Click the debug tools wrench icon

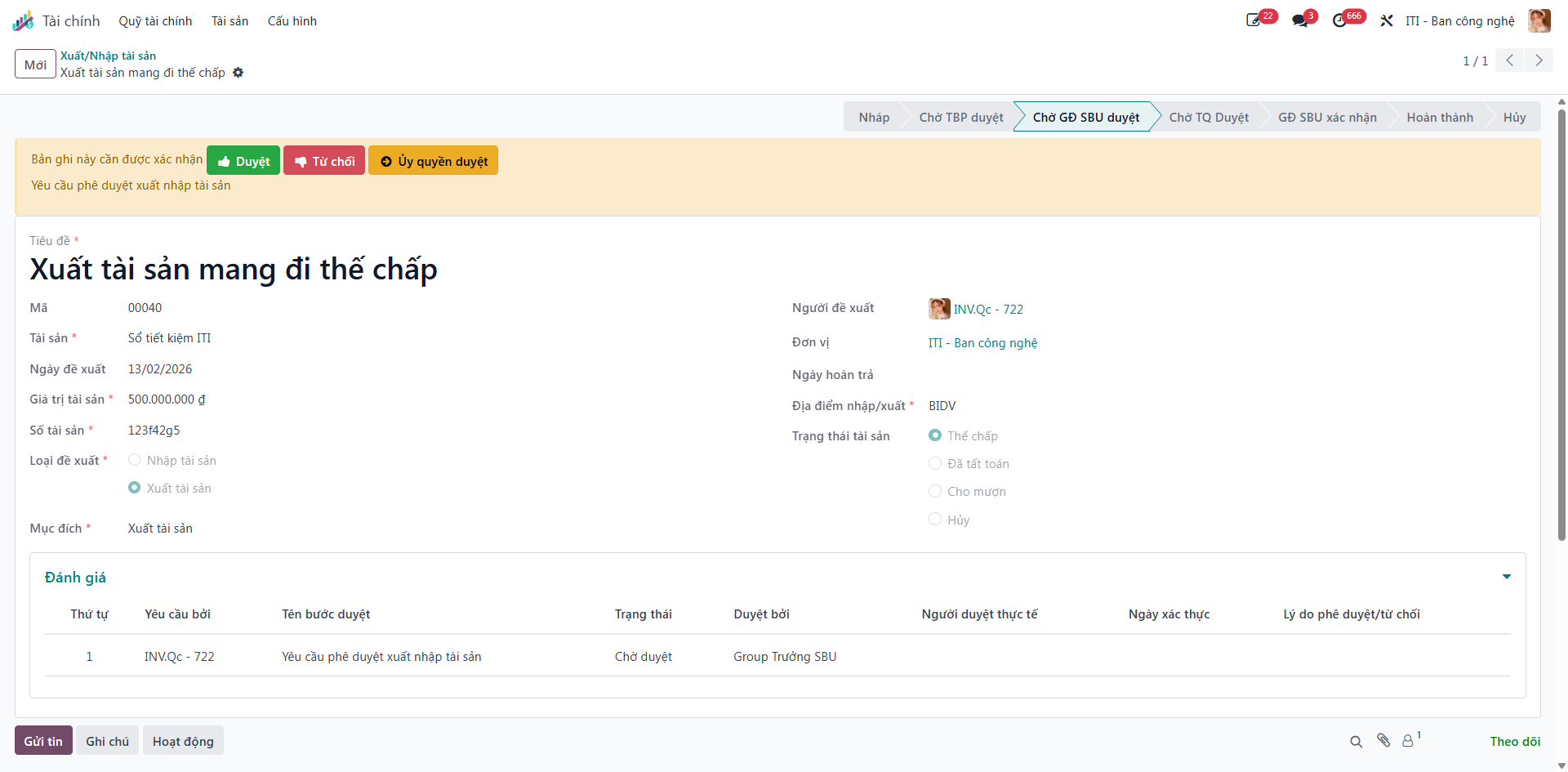click(1387, 20)
